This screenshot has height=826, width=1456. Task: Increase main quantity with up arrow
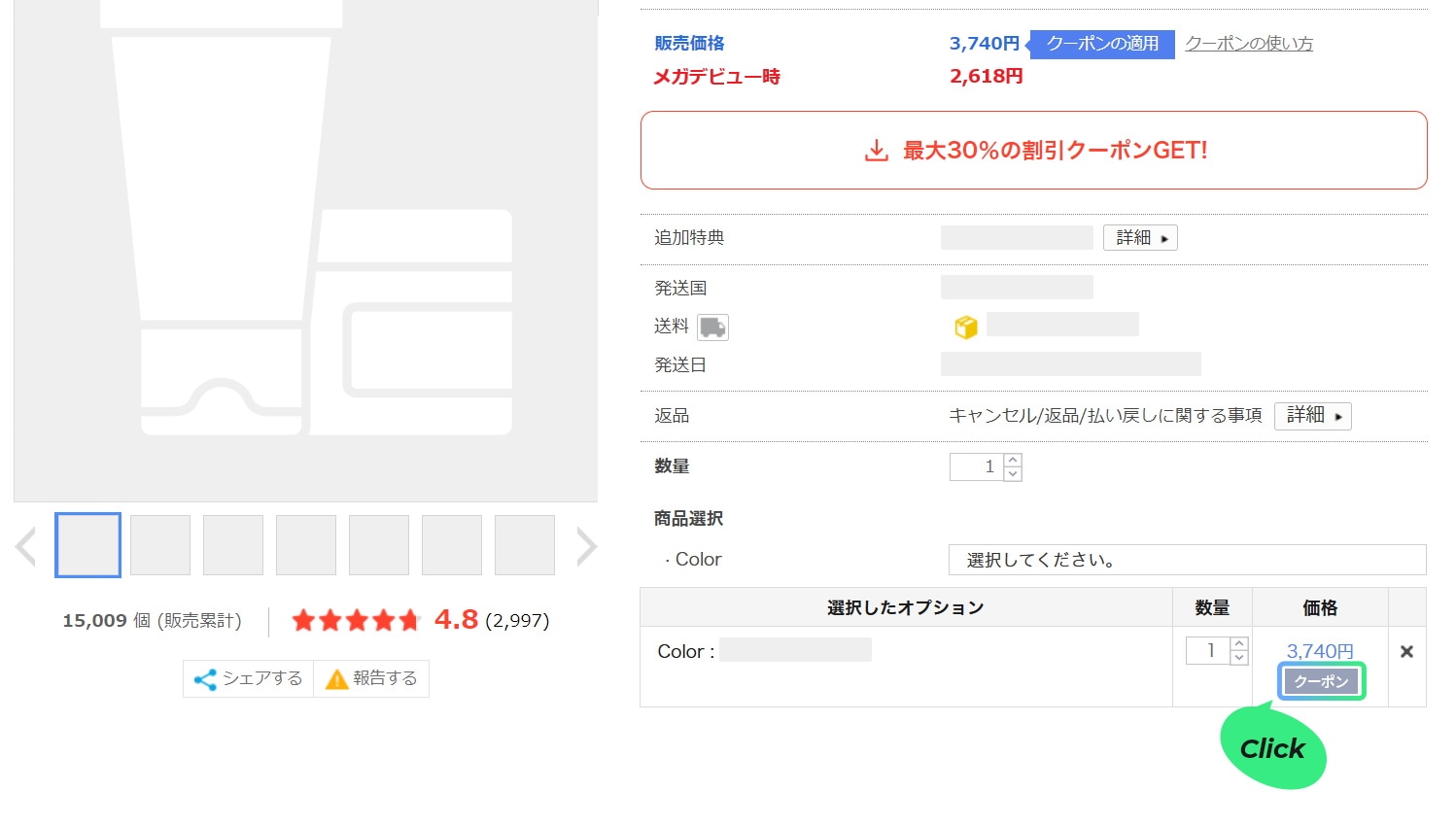click(x=1013, y=461)
